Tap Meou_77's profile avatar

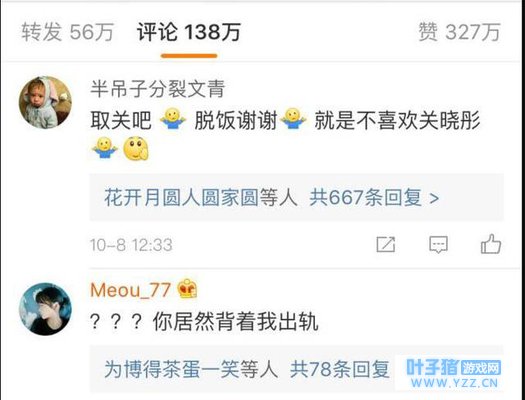click(x=45, y=309)
